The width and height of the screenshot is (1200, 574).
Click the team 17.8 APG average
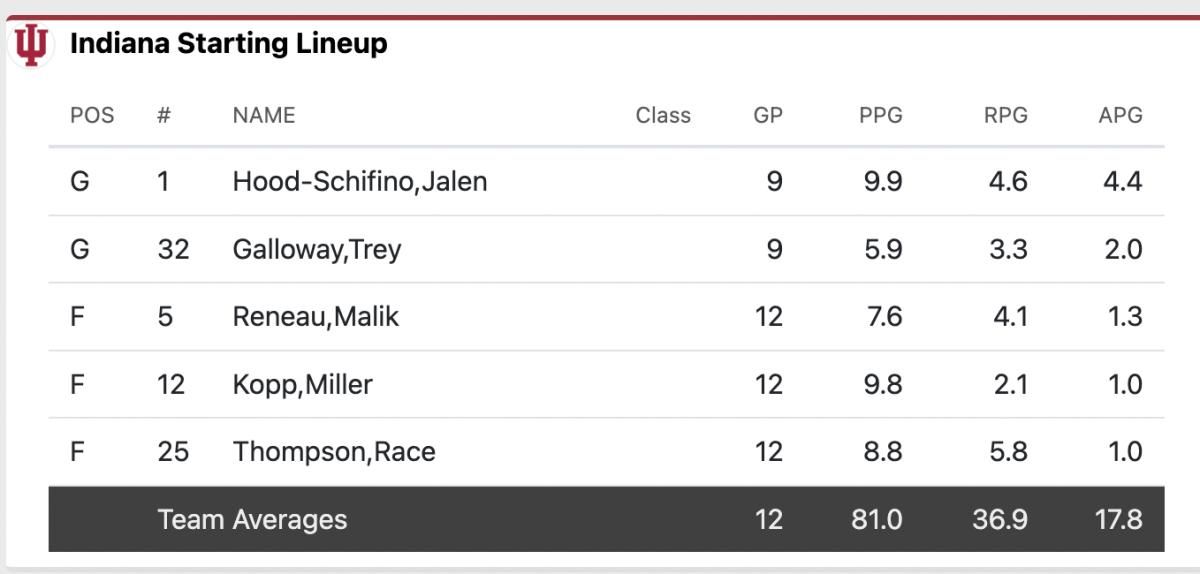(1117, 520)
